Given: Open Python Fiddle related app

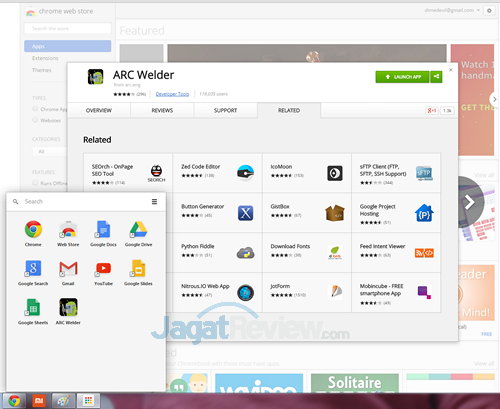Looking at the screenshot, I should (x=217, y=252).
